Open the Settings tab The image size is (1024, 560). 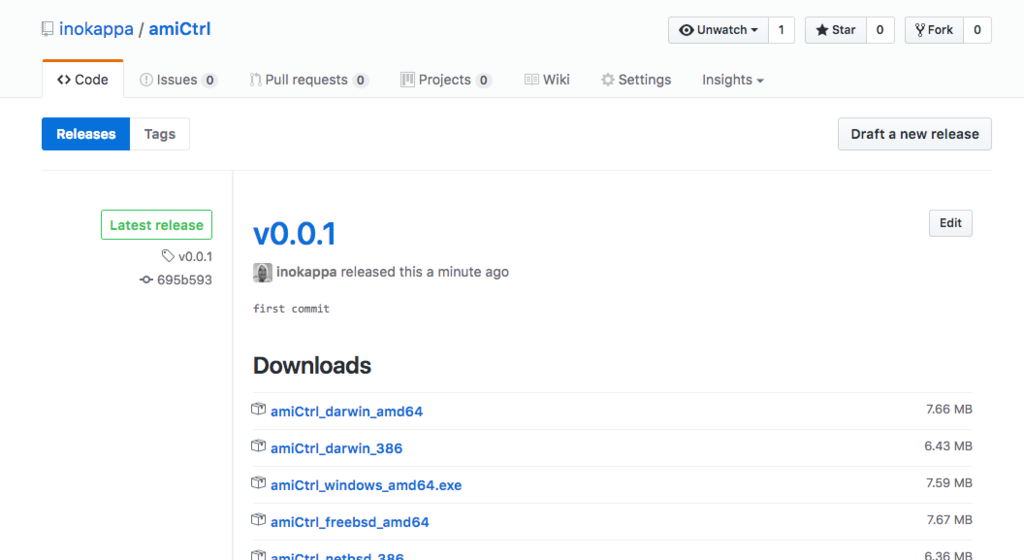click(x=636, y=80)
